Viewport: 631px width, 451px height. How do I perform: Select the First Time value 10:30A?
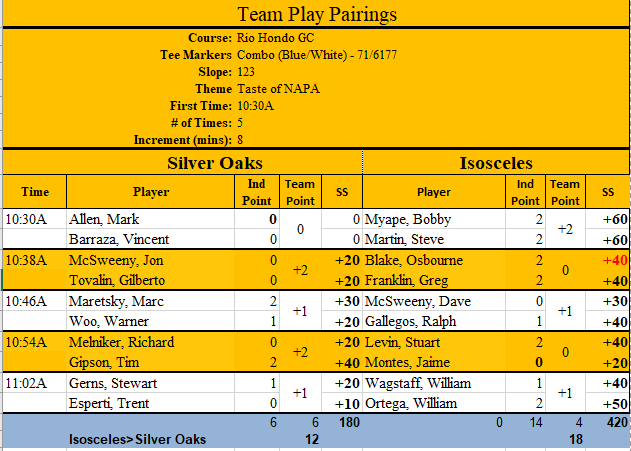tap(255, 105)
